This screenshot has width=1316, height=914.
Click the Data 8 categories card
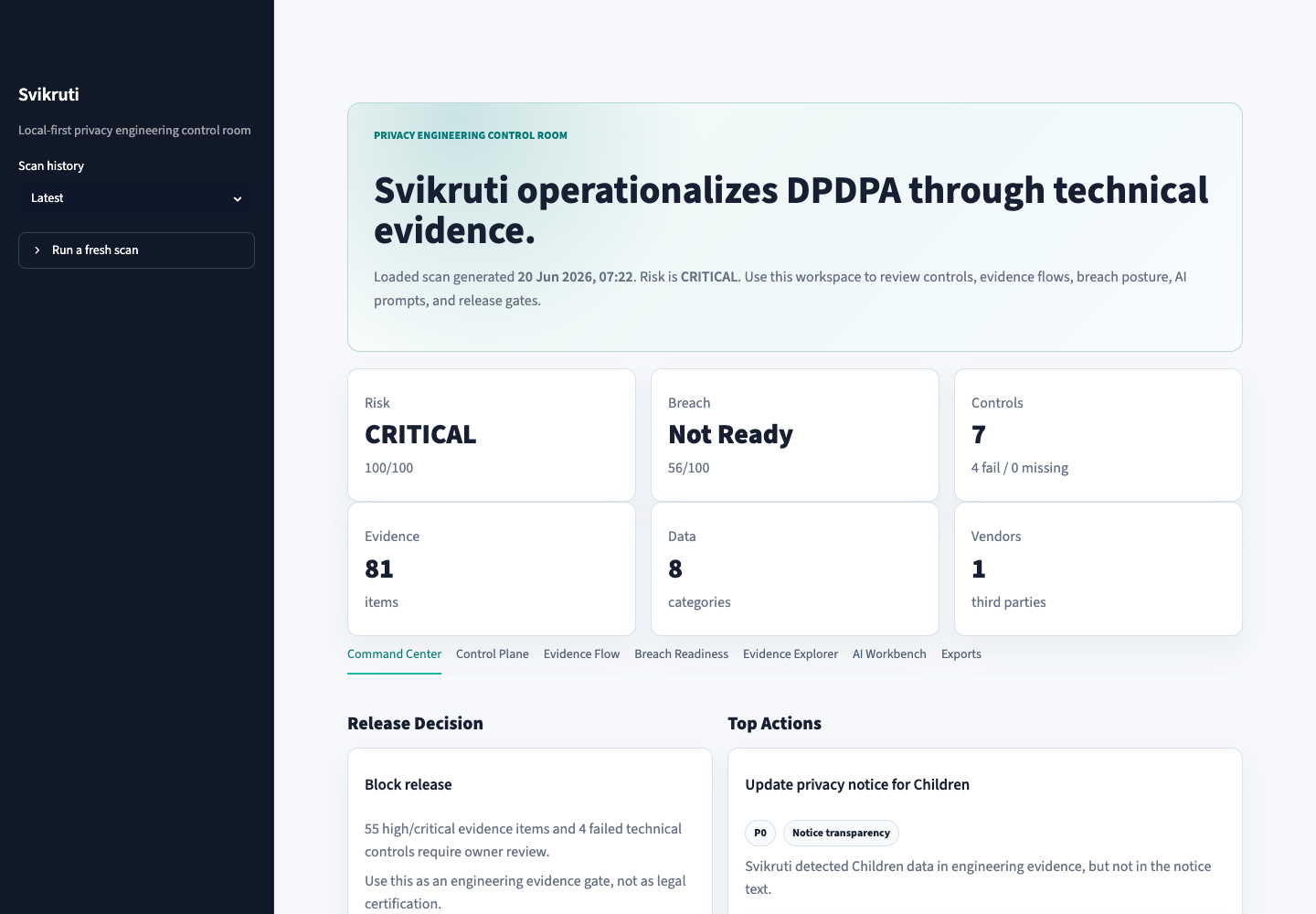coord(795,569)
